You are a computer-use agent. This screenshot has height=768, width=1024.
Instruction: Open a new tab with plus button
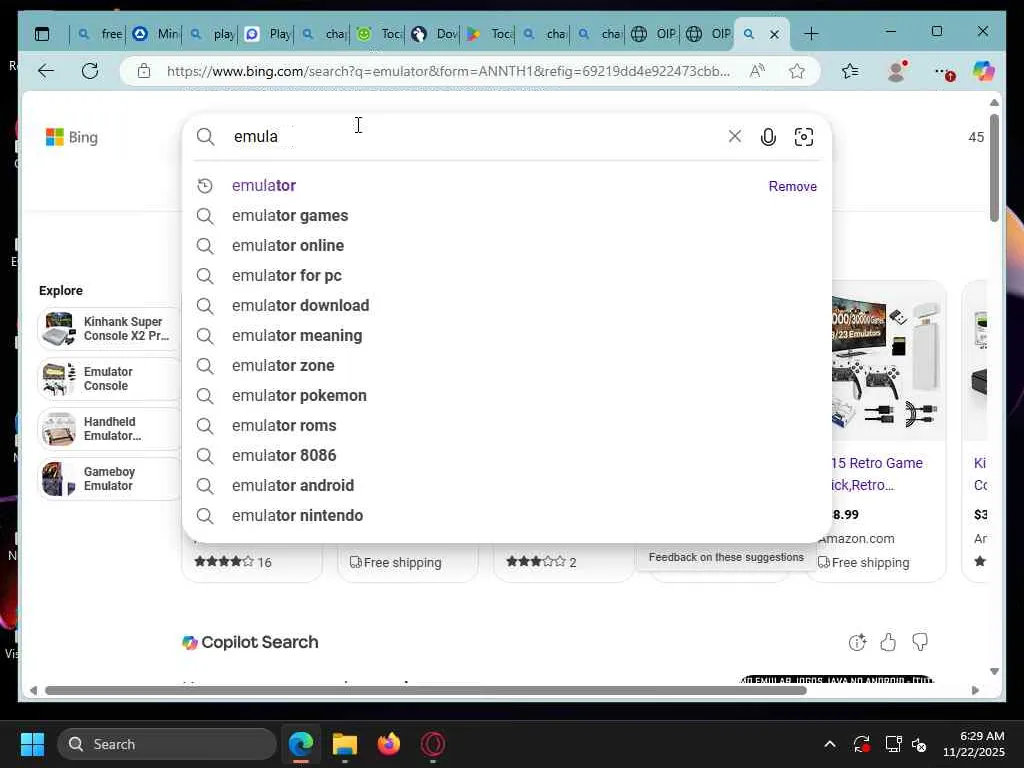point(811,34)
